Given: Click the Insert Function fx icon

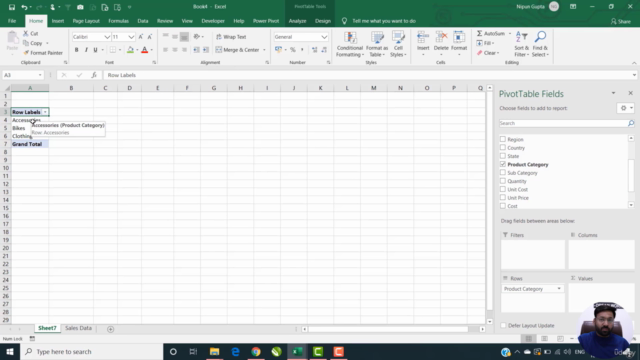Looking at the screenshot, I should coord(94,75).
